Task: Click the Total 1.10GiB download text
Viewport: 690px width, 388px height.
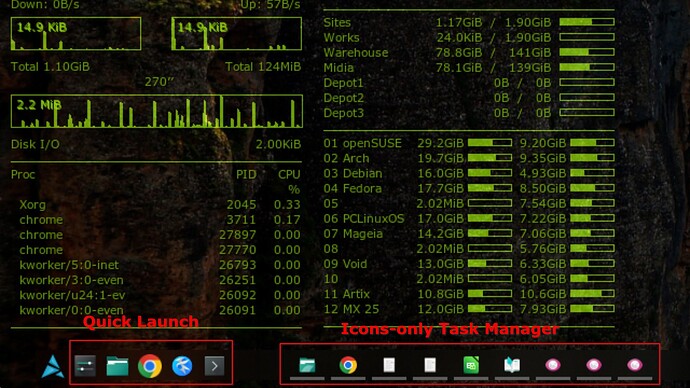Action: pyautogui.click(x=50, y=67)
